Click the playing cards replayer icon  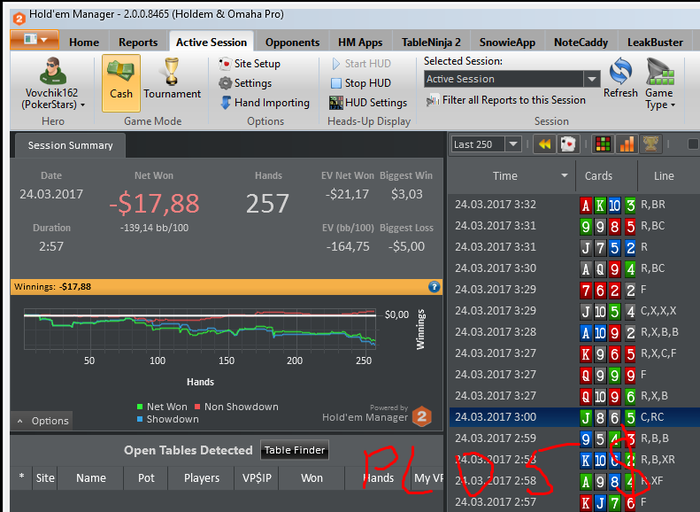pyautogui.click(x=568, y=144)
